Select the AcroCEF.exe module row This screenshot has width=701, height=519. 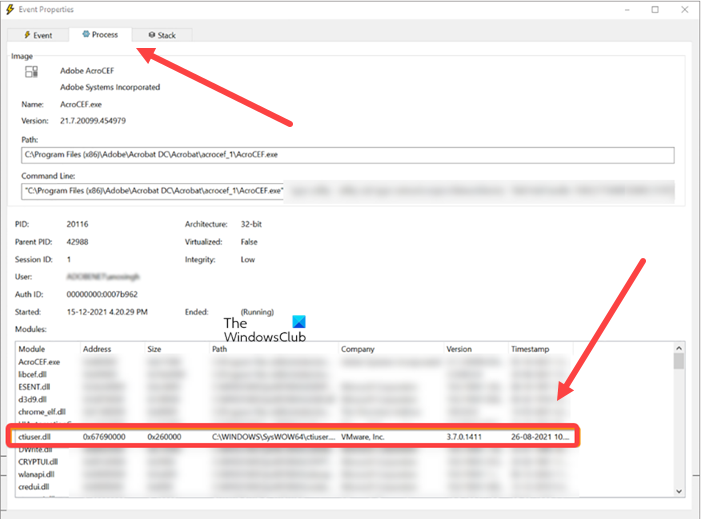coord(295,362)
